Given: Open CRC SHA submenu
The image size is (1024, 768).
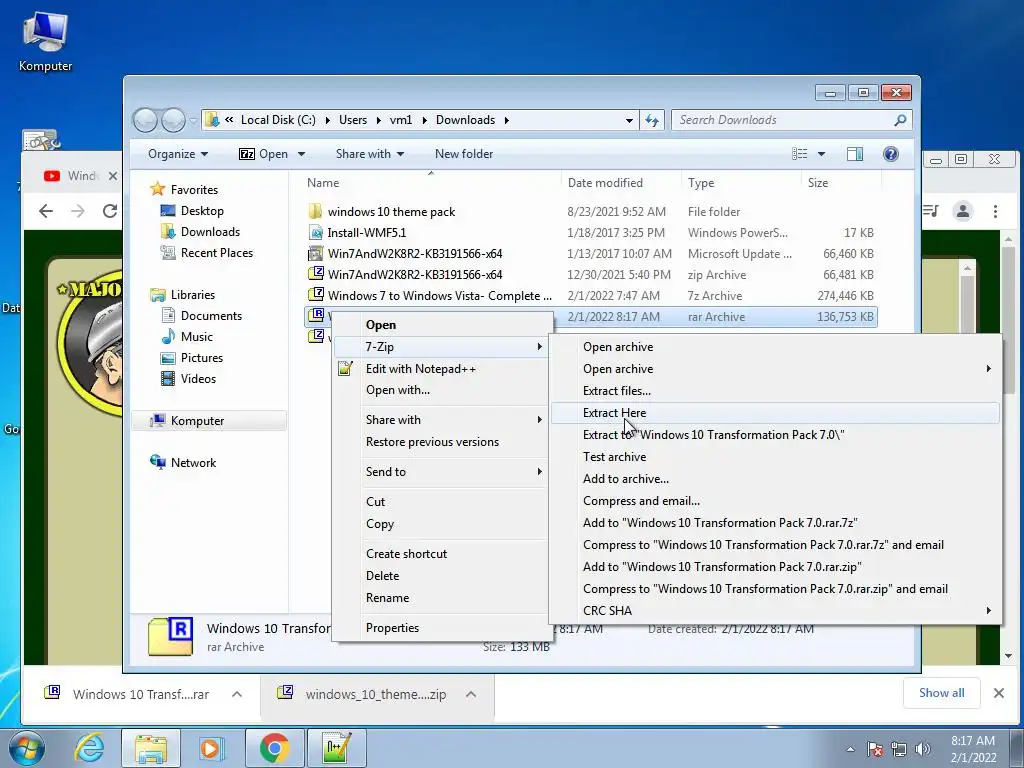Looking at the screenshot, I should coord(775,611).
